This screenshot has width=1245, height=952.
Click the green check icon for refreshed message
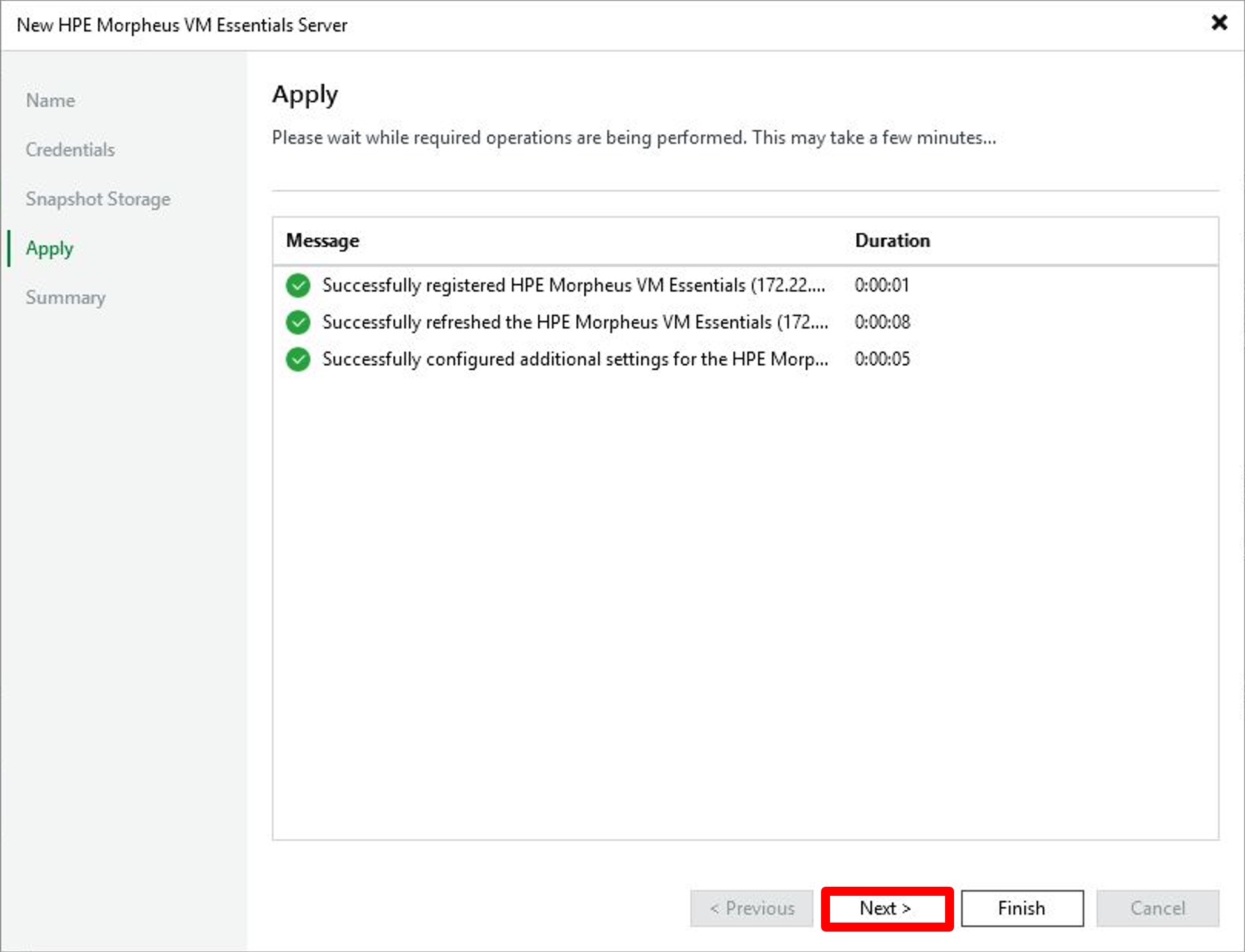pyautogui.click(x=298, y=322)
